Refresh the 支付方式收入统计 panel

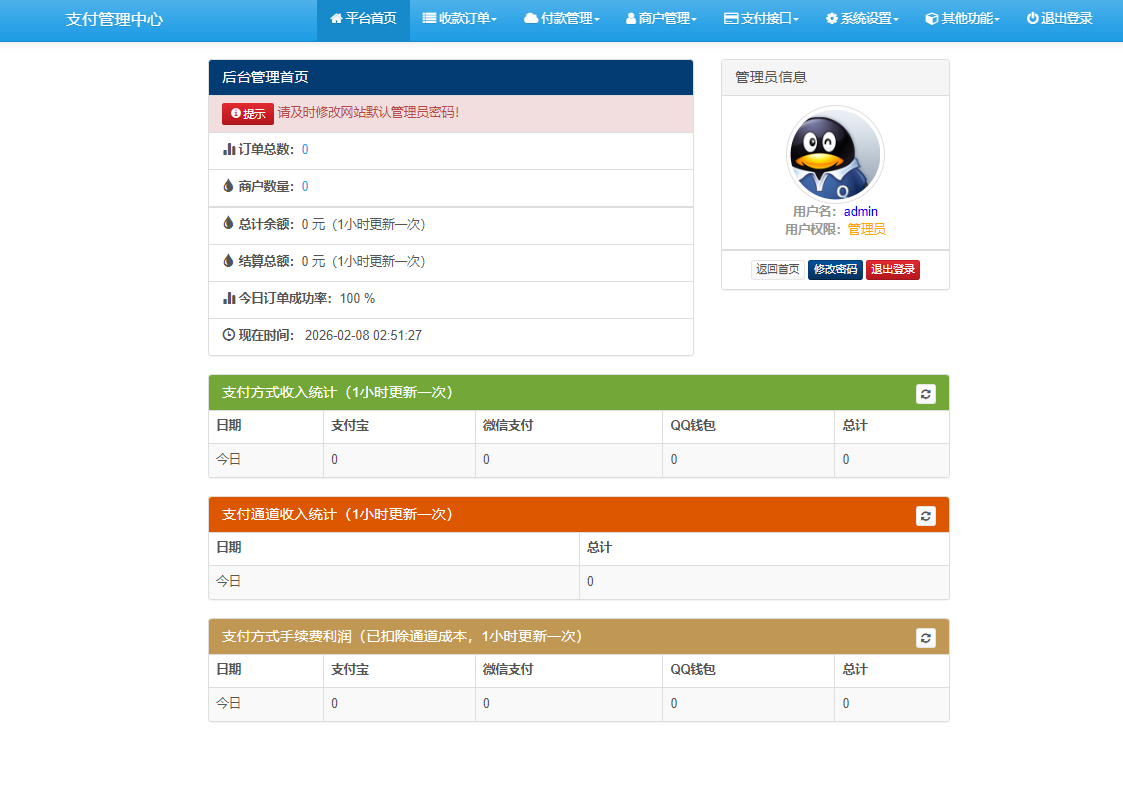[x=925, y=392]
